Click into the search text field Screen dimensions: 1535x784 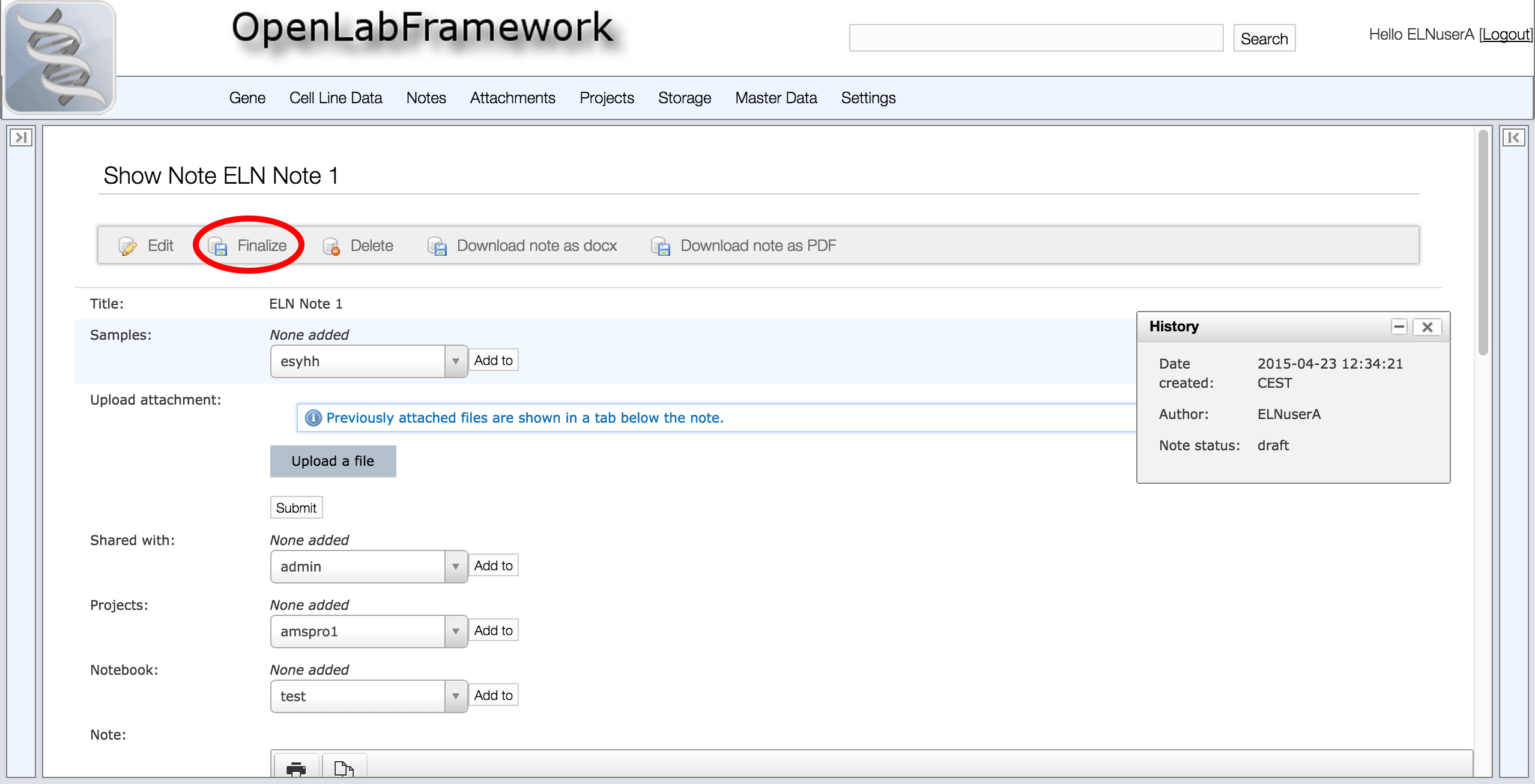(x=1035, y=38)
